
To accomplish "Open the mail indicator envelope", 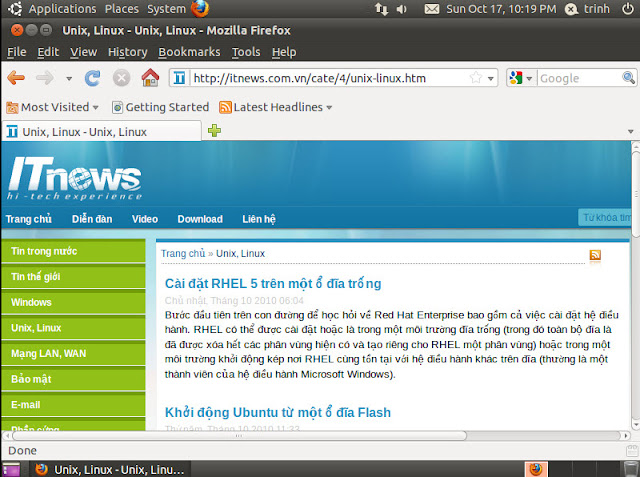I will point(432,9).
